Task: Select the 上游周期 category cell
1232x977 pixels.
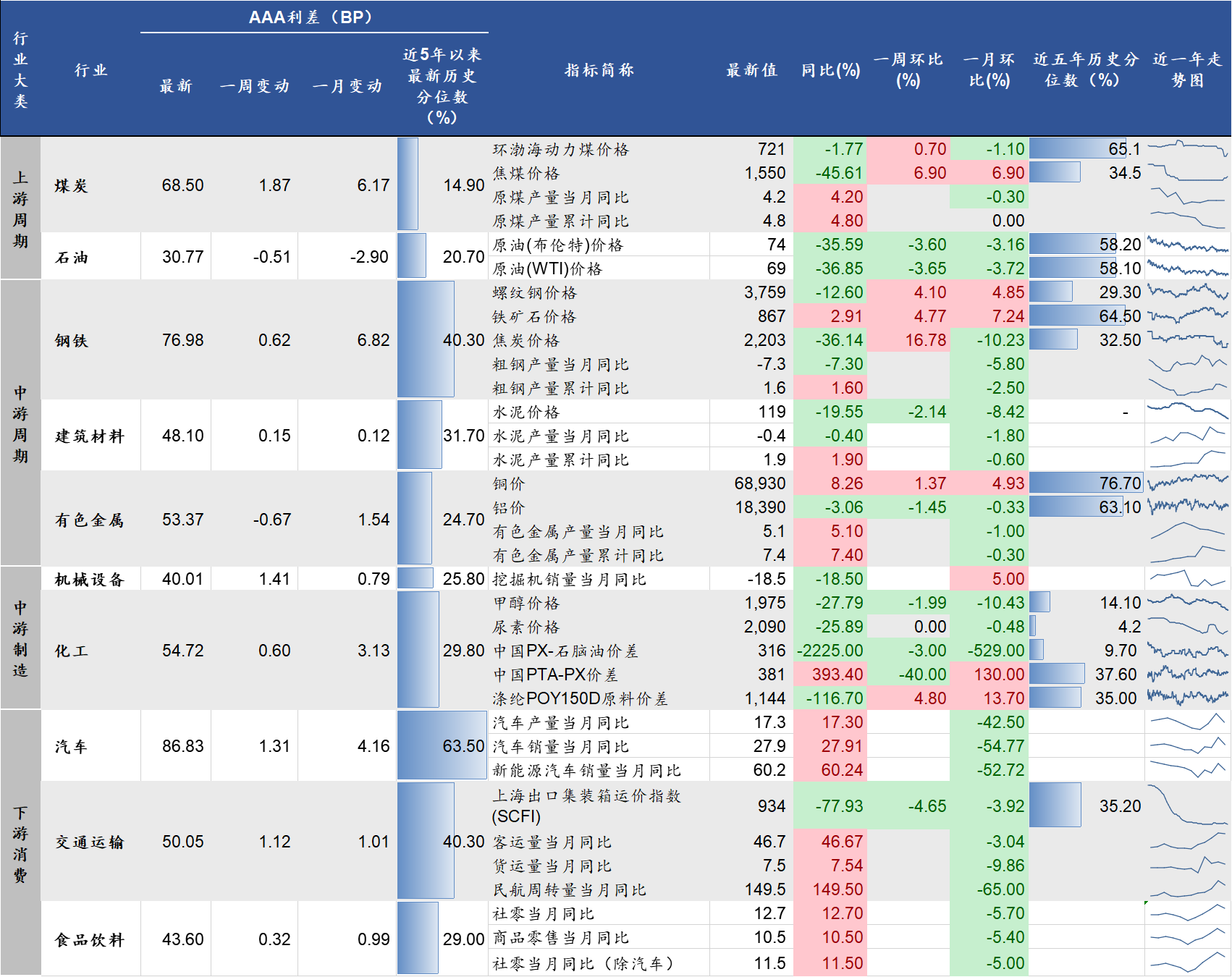Action: 20,208
